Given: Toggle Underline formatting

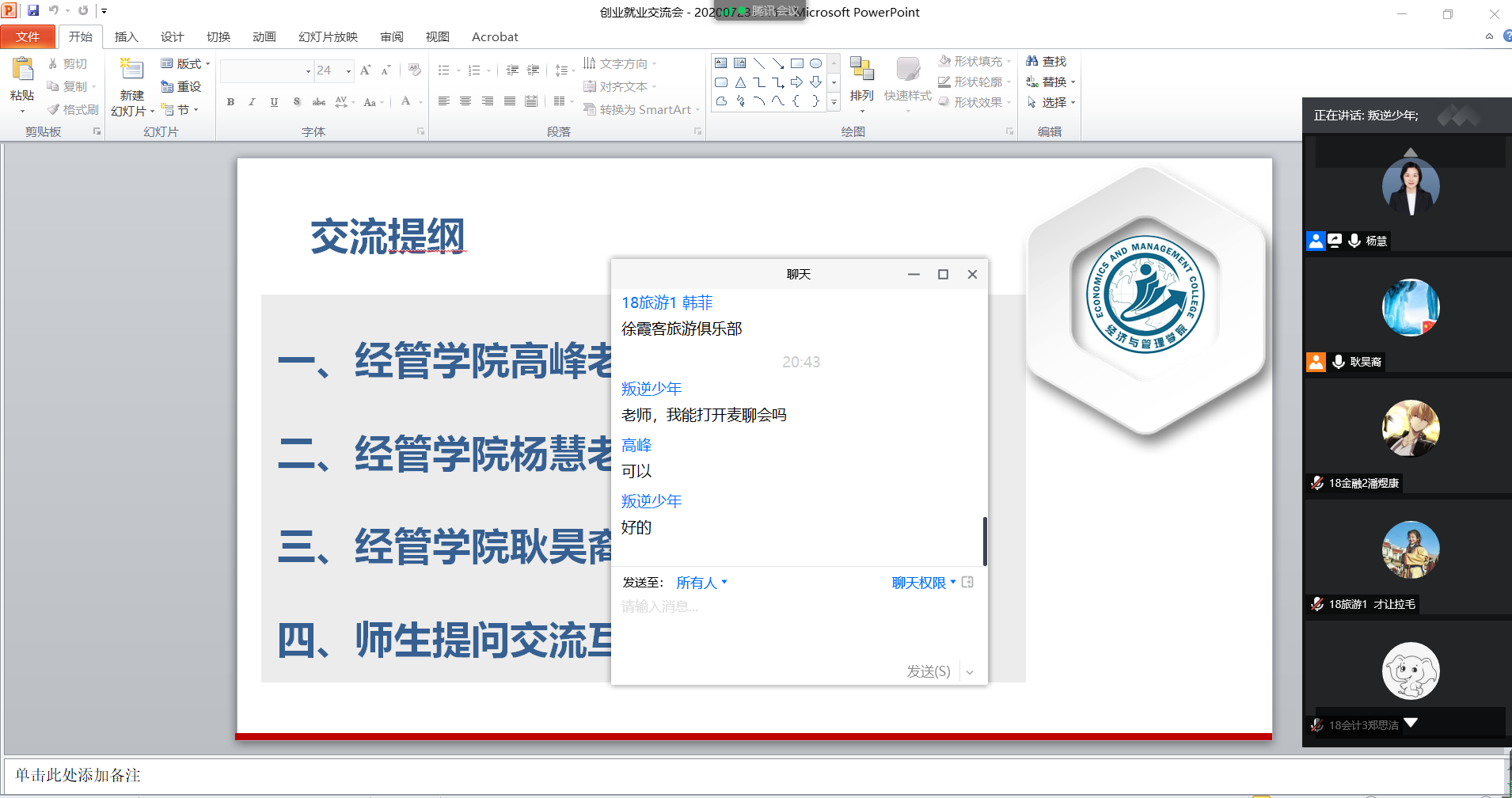Looking at the screenshot, I should coord(274,102).
